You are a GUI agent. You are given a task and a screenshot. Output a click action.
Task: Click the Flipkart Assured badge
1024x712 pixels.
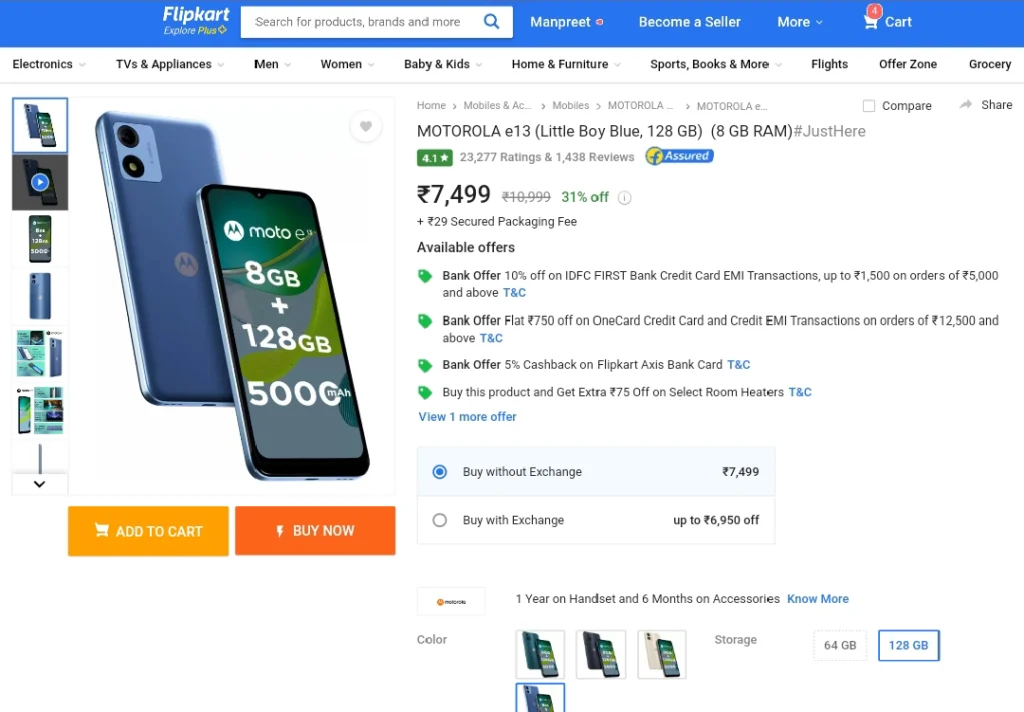pyautogui.click(x=679, y=156)
